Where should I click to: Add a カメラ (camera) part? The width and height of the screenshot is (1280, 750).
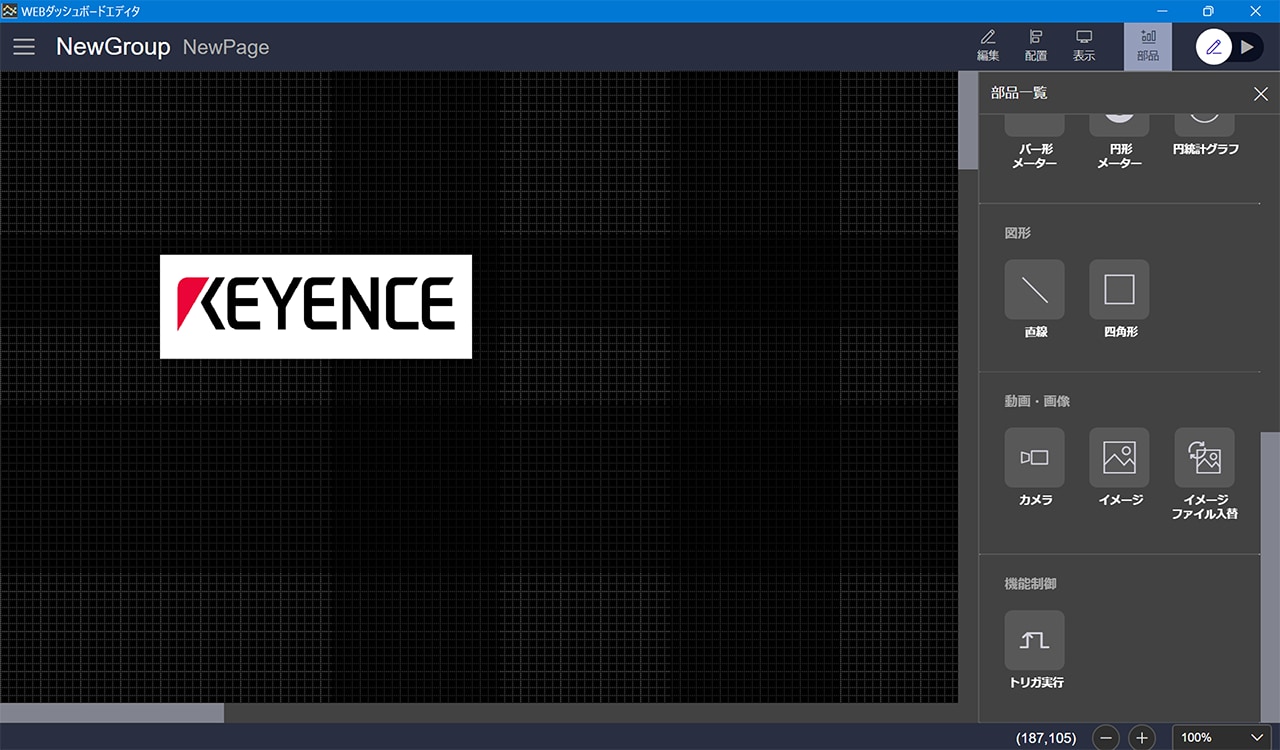click(x=1034, y=458)
